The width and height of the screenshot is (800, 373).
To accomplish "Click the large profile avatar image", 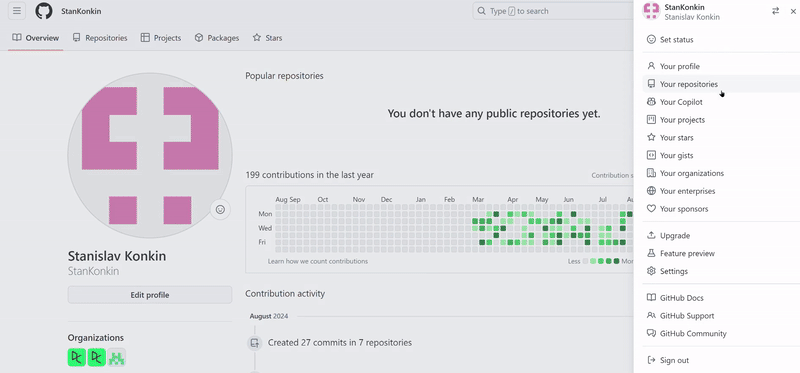I will (x=149, y=155).
